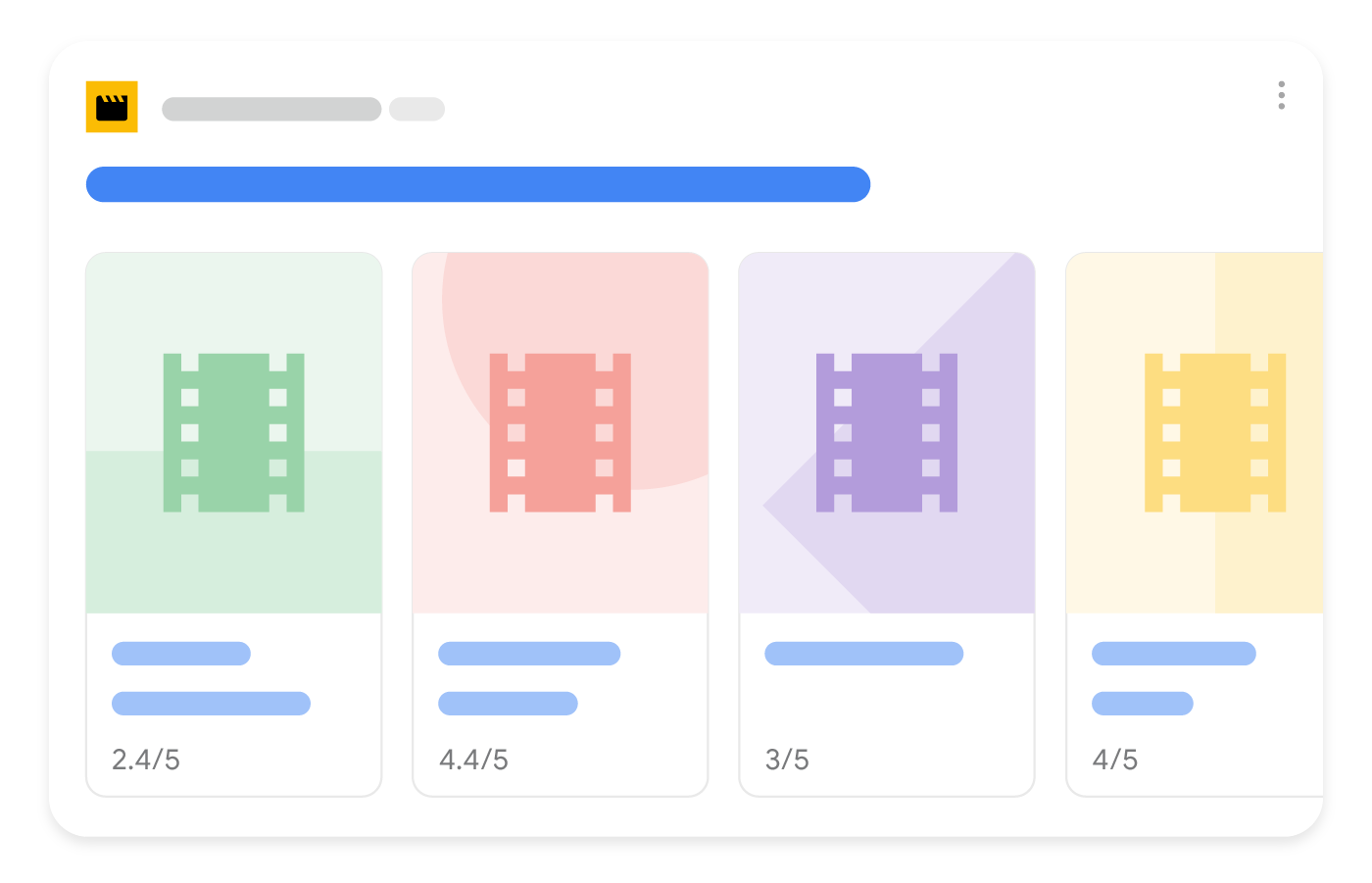
Task: Click the second title line of 4/5 card
Action: 1142,704
